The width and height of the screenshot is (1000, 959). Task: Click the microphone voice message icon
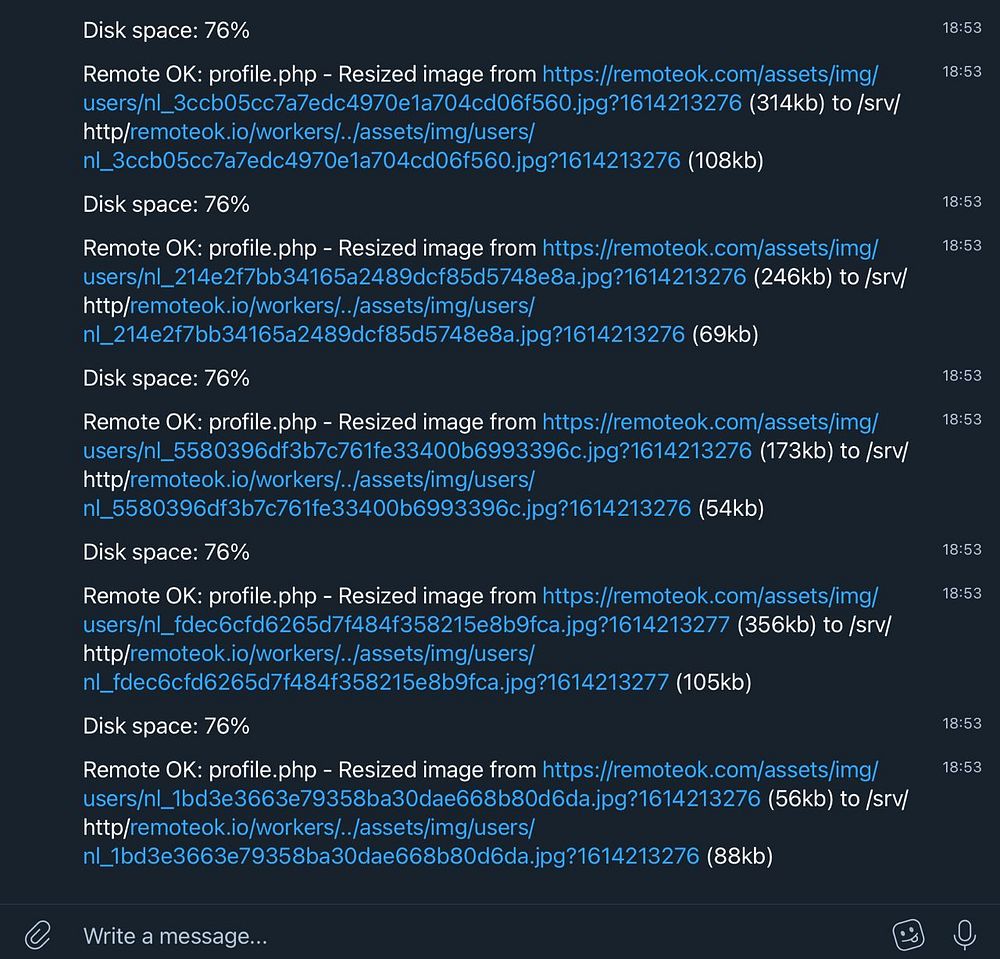pos(964,935)
